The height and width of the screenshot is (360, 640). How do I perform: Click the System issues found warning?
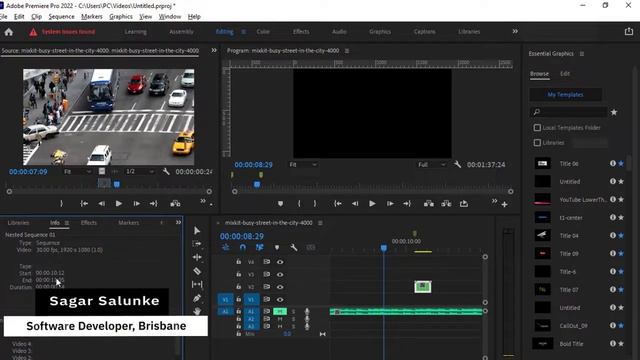(x=62, y=32)
